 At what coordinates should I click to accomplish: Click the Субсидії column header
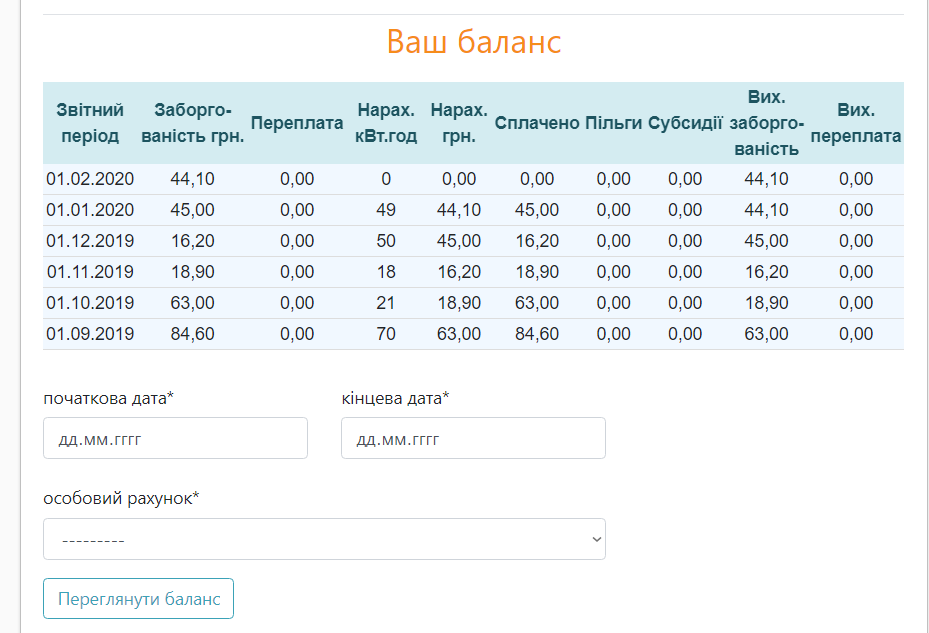[685, 123]
